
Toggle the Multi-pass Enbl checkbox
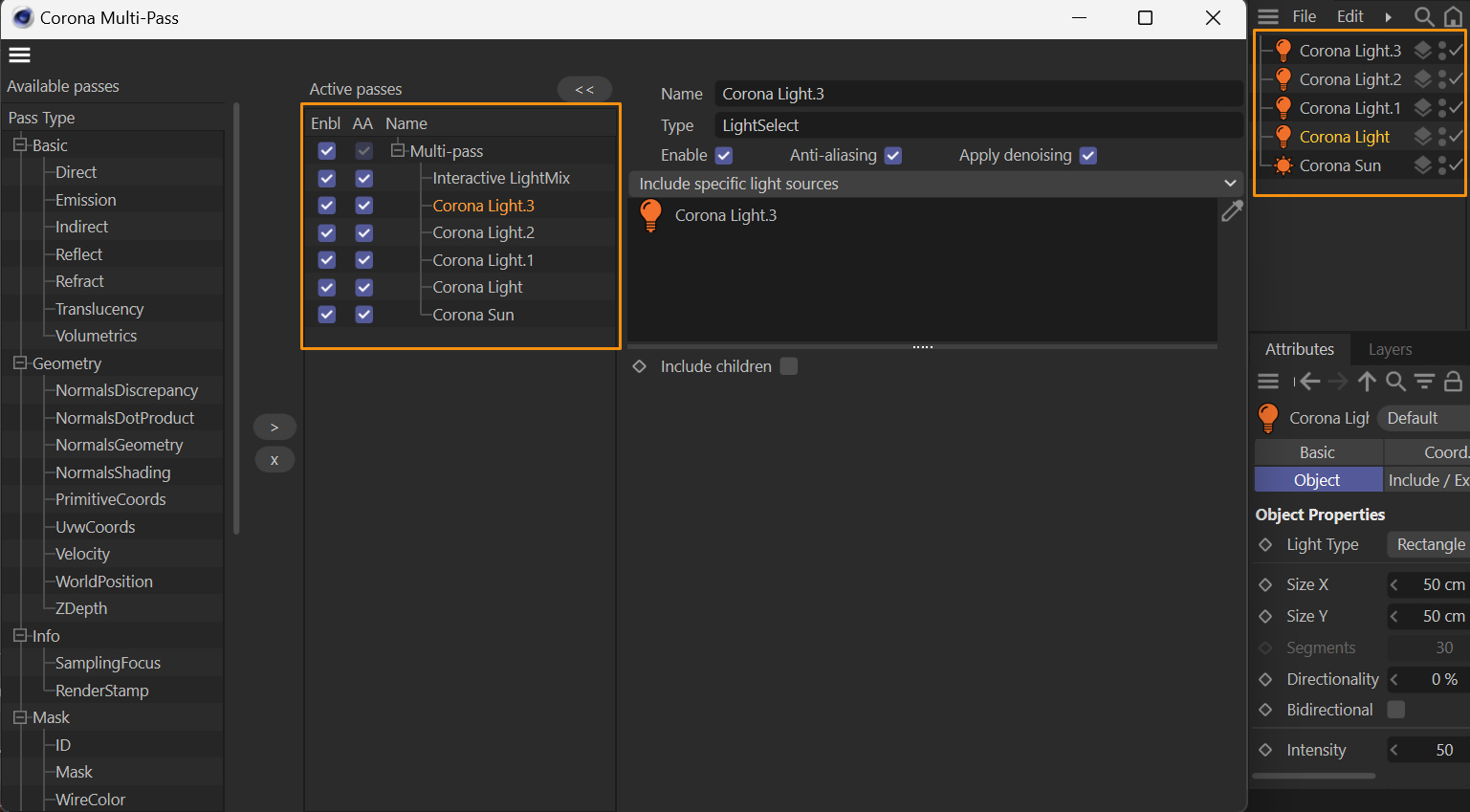point(327,151)
